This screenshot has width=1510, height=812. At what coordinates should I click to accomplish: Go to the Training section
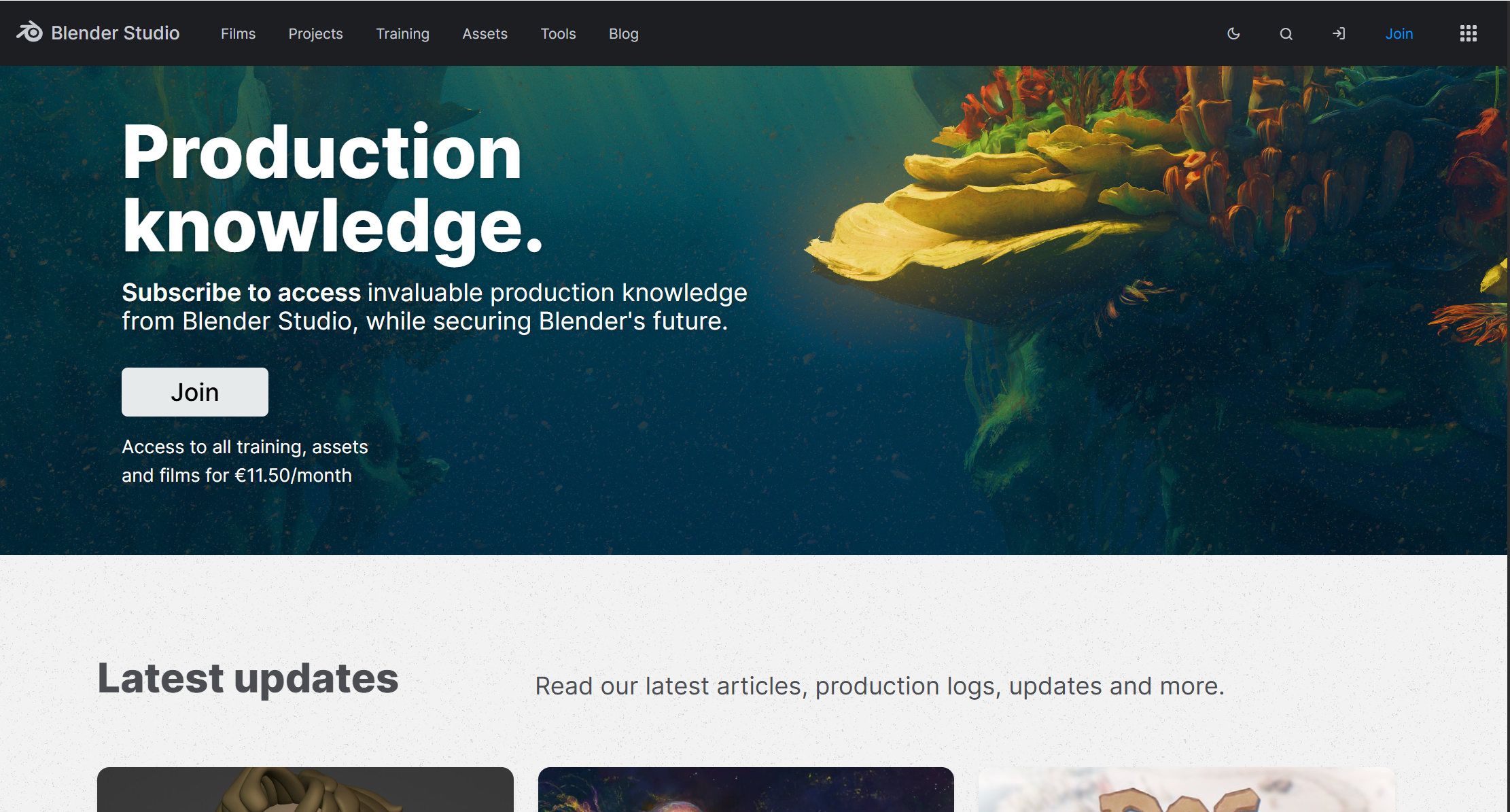click(402, 33)
